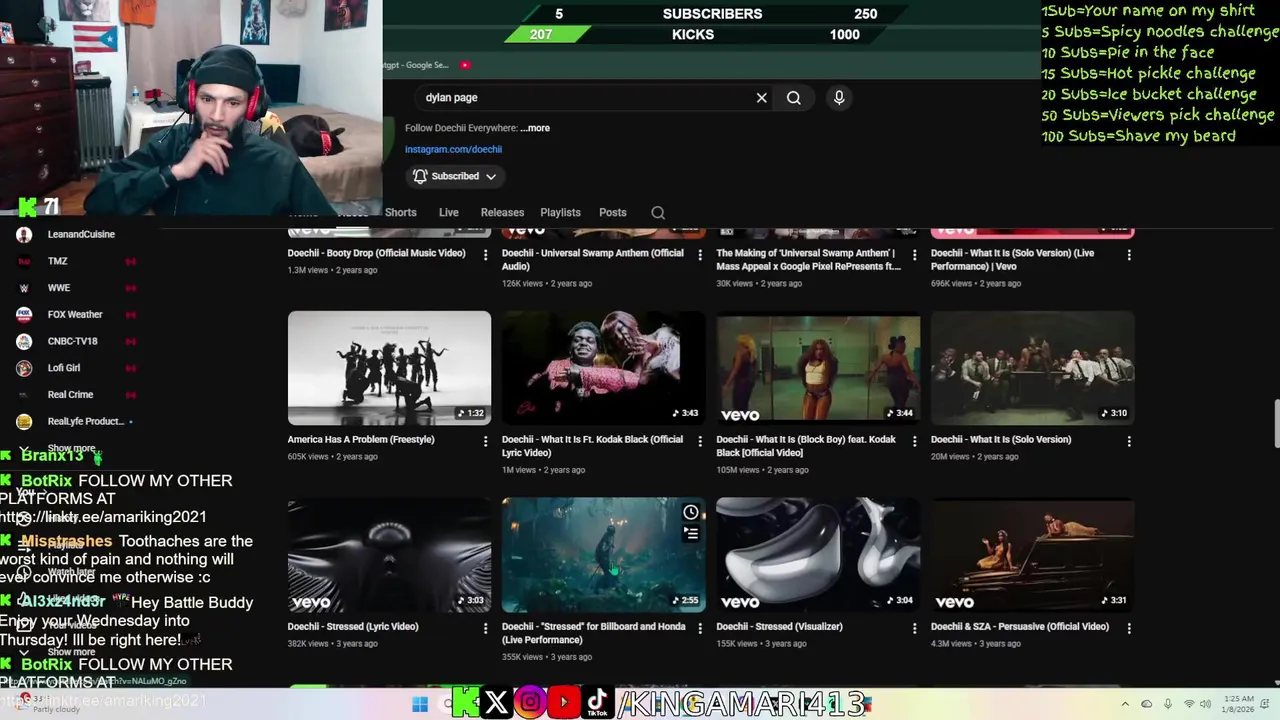Screen dimensions: 1280x720
Task: Expand channel description with '...more'
Action: tap(535, 128)
